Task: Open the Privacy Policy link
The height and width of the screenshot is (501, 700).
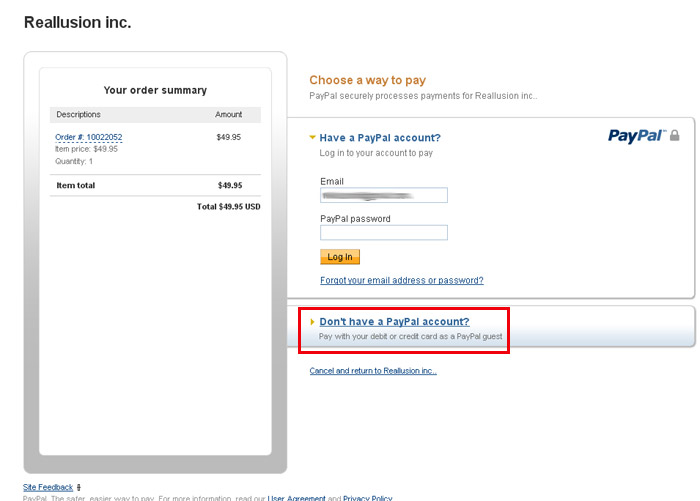Action: click(367, 498)
